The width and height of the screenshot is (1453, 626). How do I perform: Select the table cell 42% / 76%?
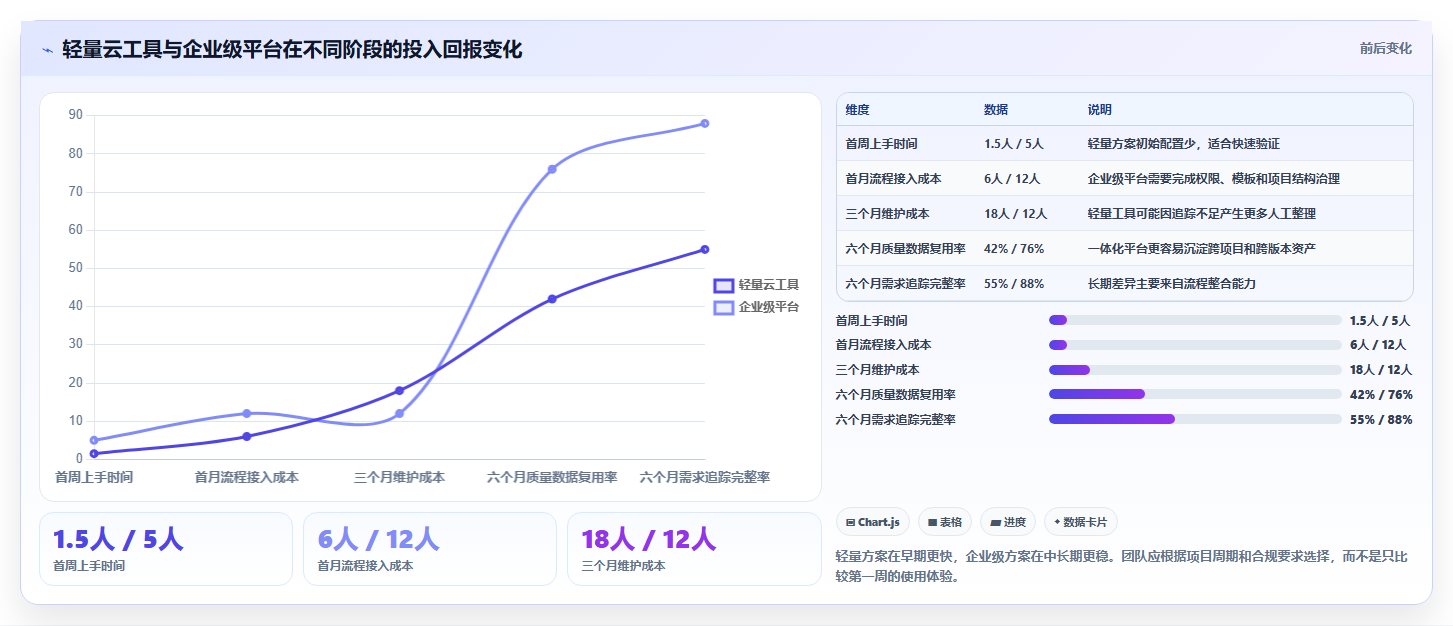point(1014,248)
